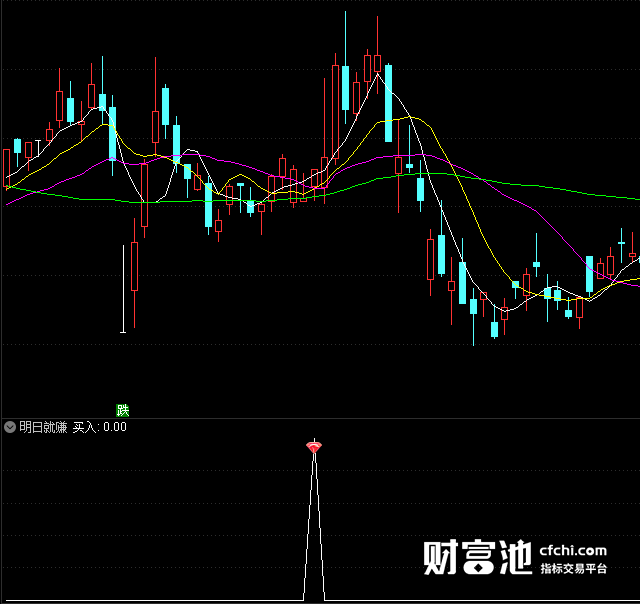Image resolution: width=640 pixels, height=604 pixels.
Task: Expand the indicator dropdown chevron beside 明日就赚
Action: tap(10, 427)
